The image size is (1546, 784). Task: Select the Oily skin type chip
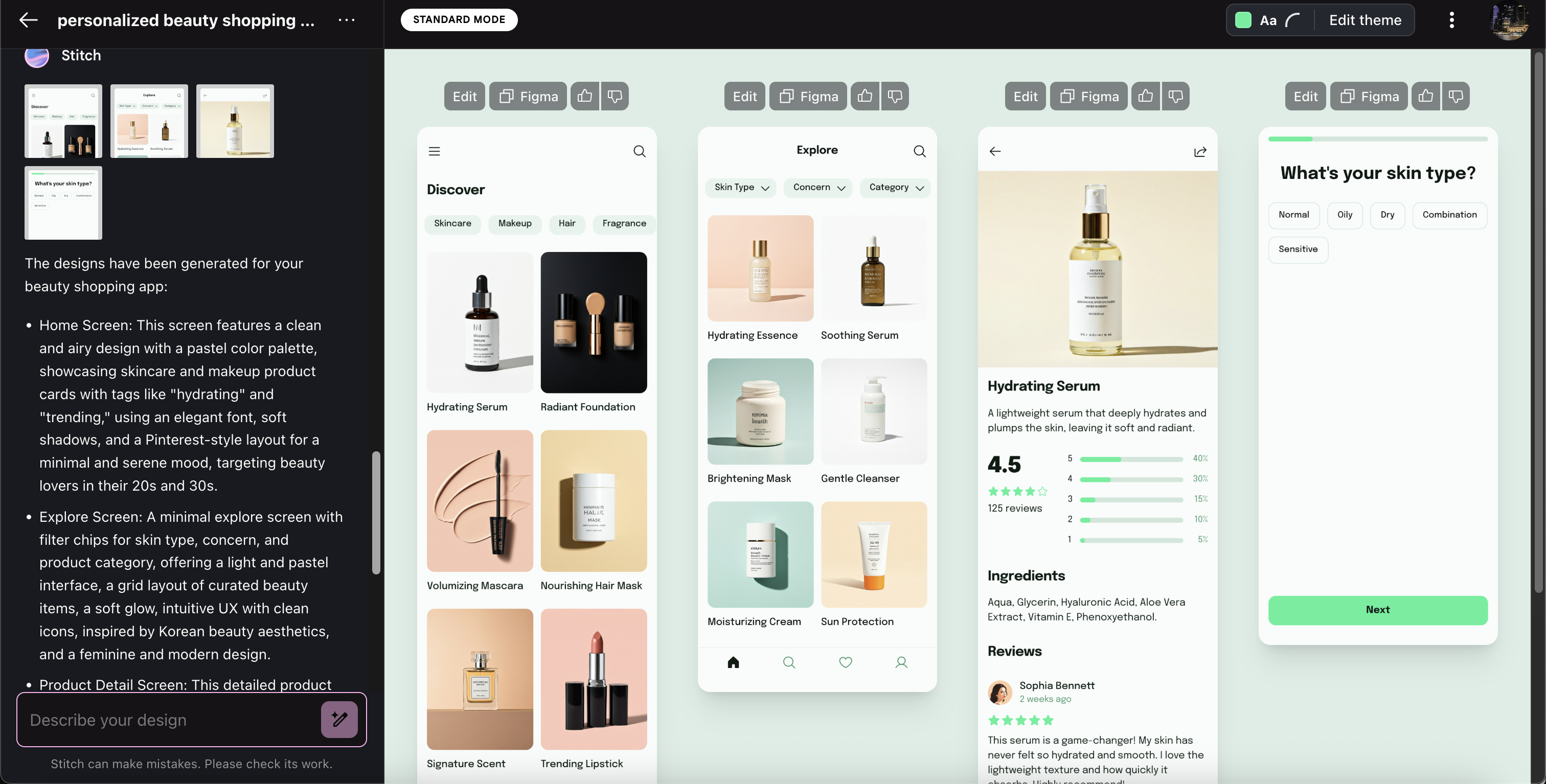coord(1345,215)
